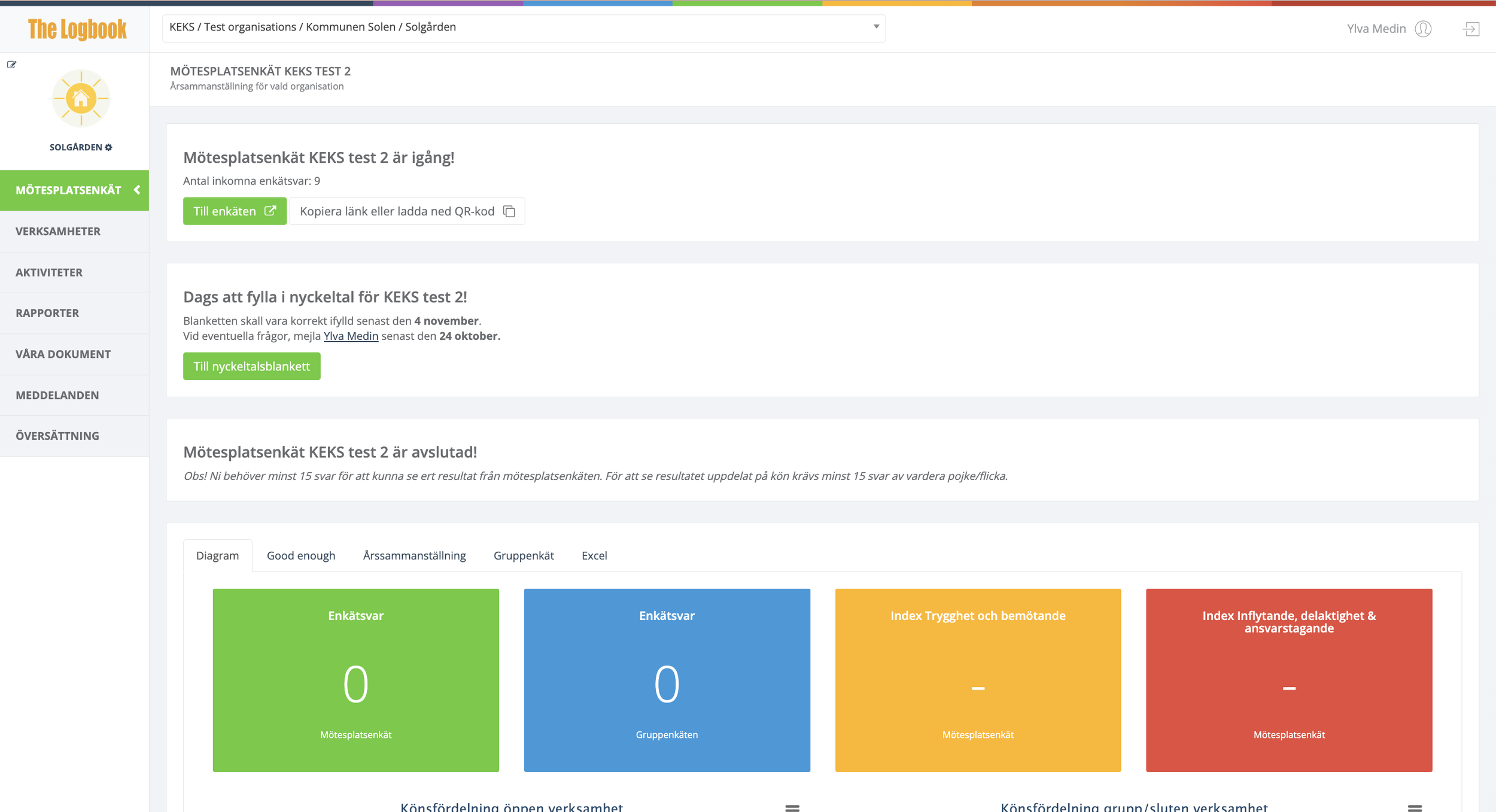Click the Solgården sun house logo

pyautogui.click(x=81, y=99)
